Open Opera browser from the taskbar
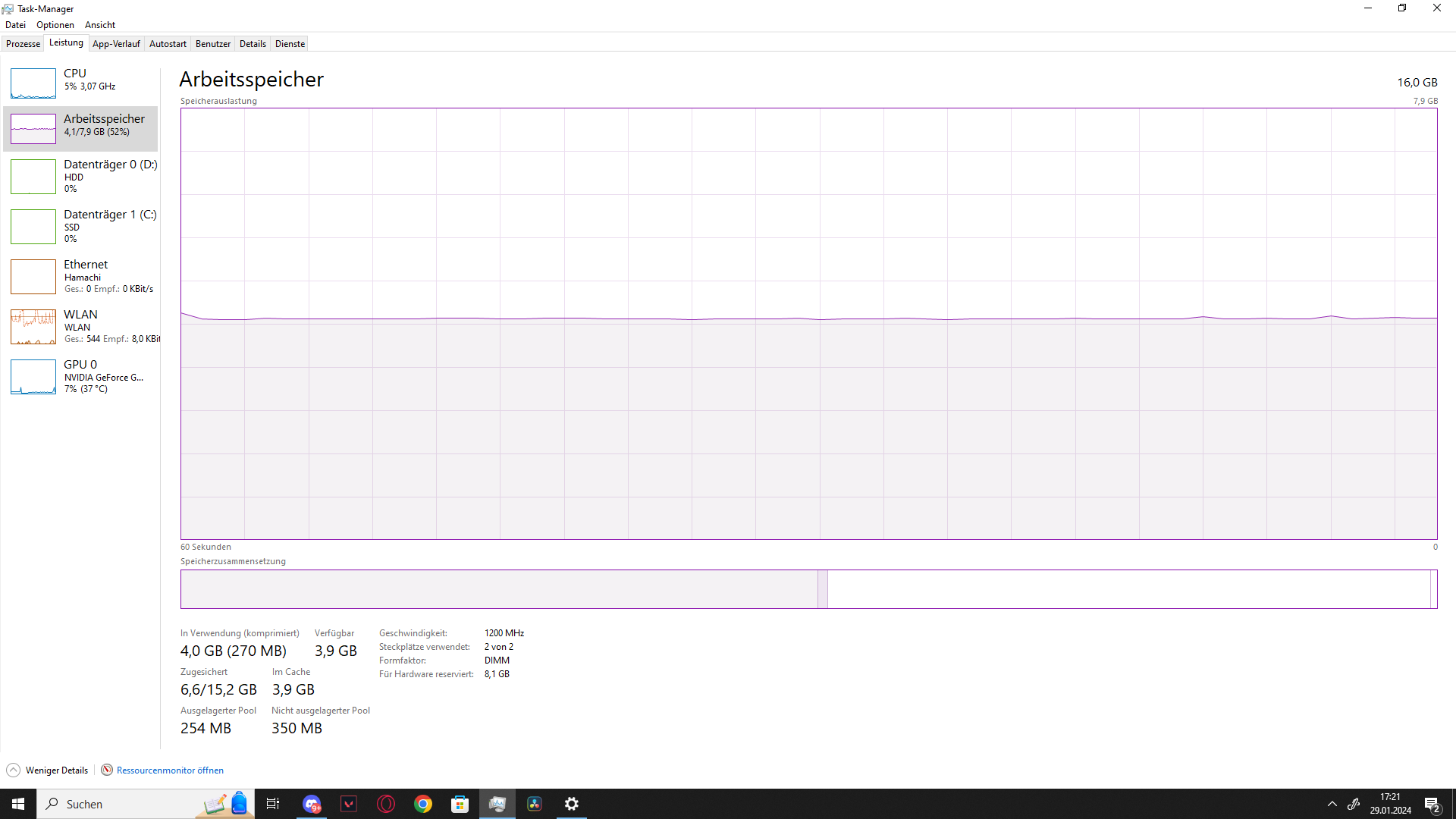 [386, 804]
